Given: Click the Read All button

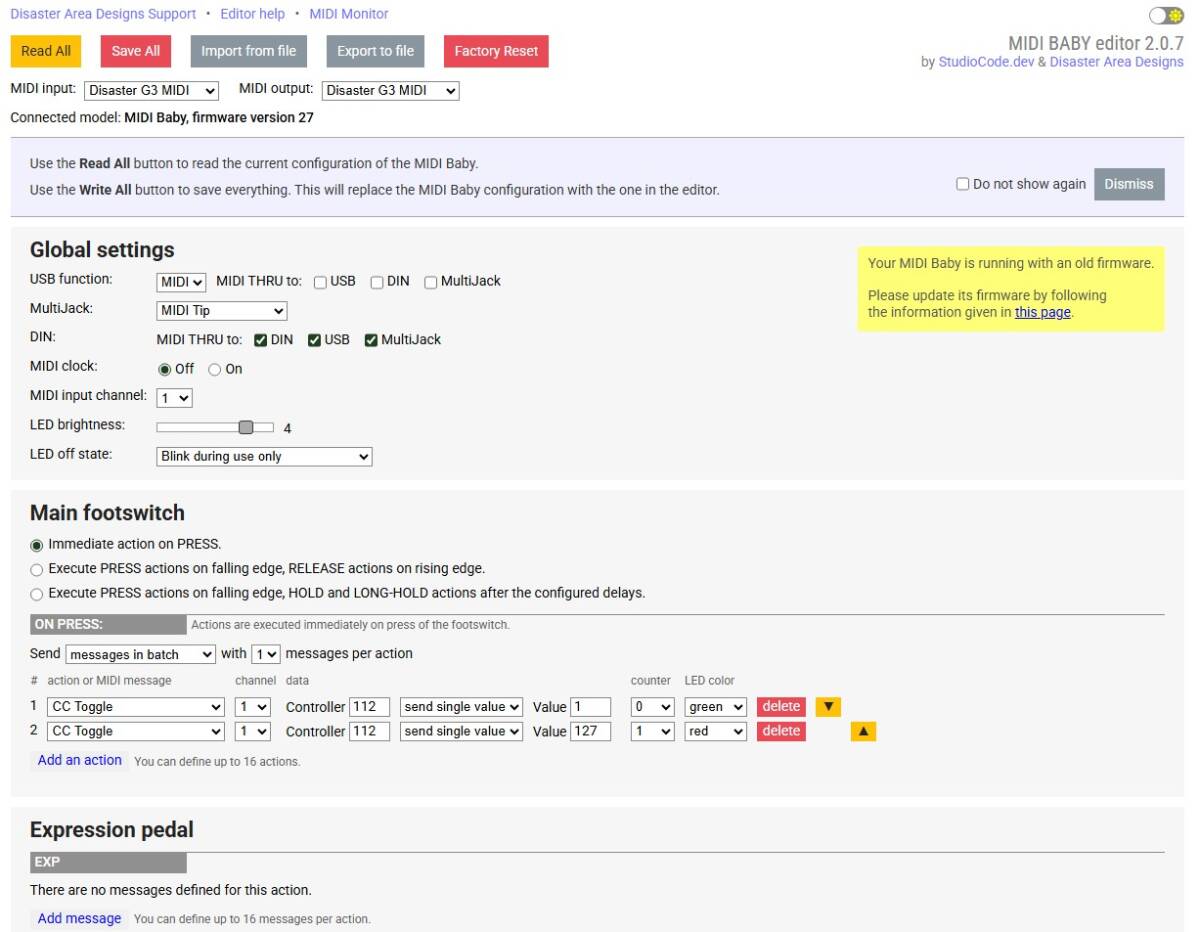Looking at the screenshot, I should (46, 51).
